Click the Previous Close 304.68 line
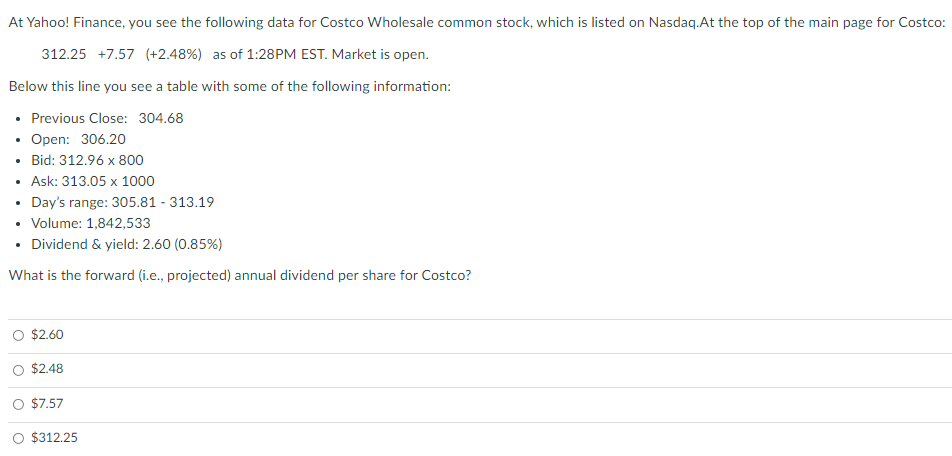The image size is (952, 456). (107, 118)
